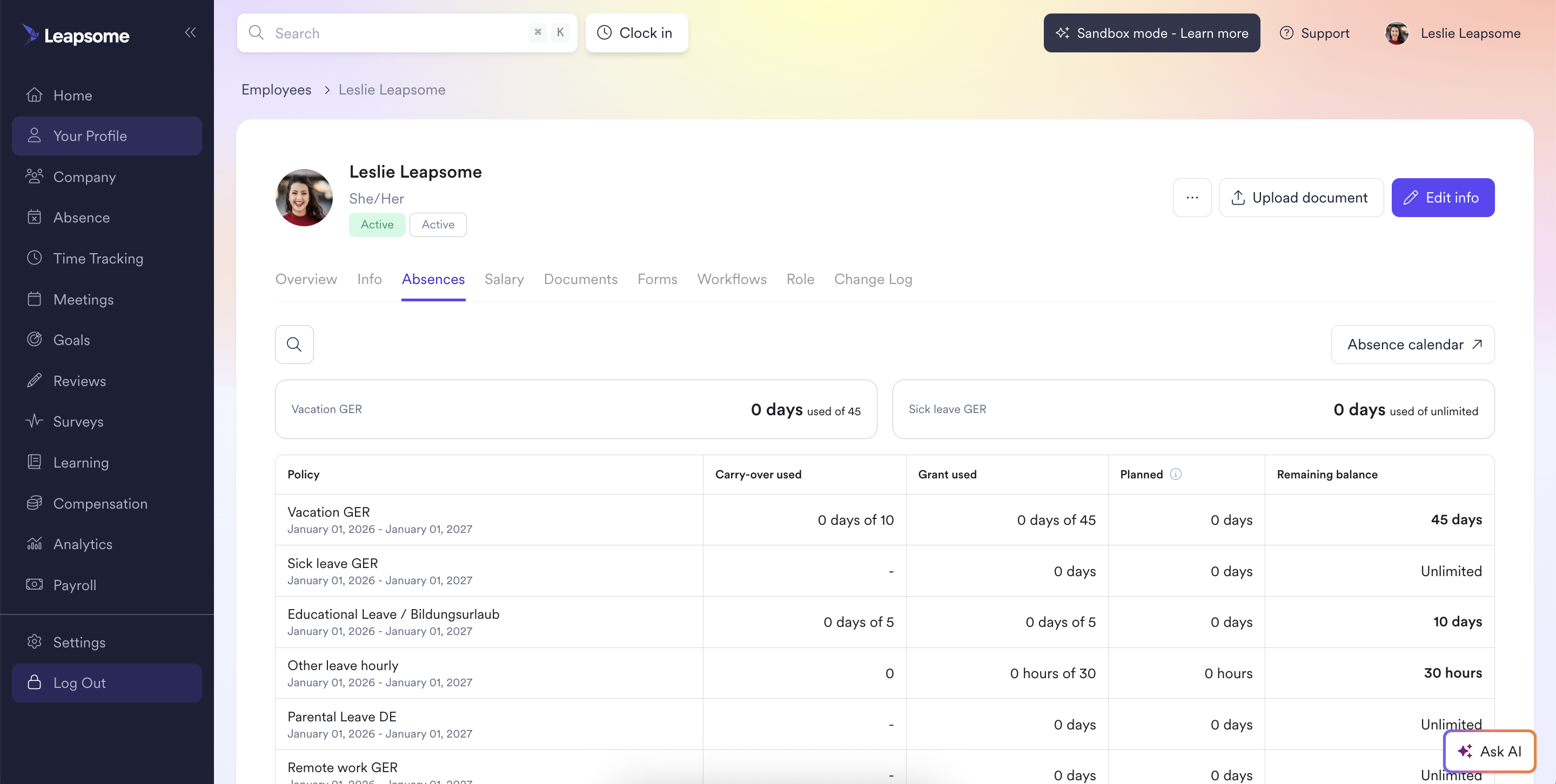This screenshot has height=784, width=1556.
Task: Click the large profile photo
Action: (304, 198)
